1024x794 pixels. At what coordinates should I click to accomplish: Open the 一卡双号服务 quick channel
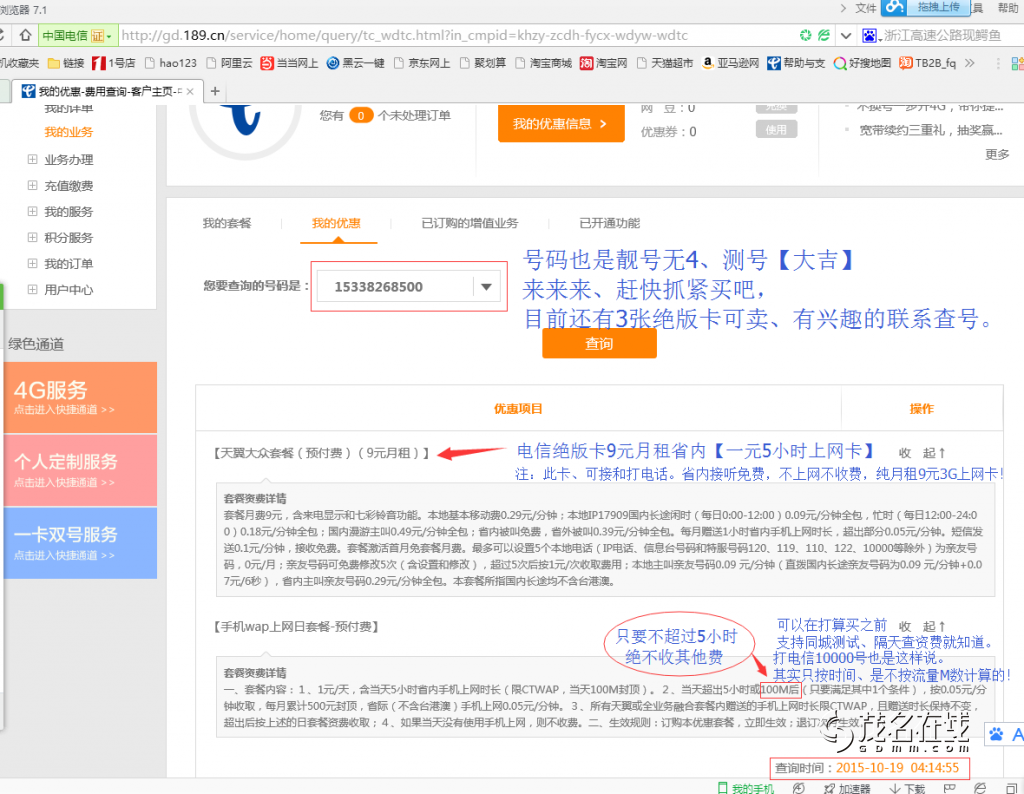coord(80,543)
